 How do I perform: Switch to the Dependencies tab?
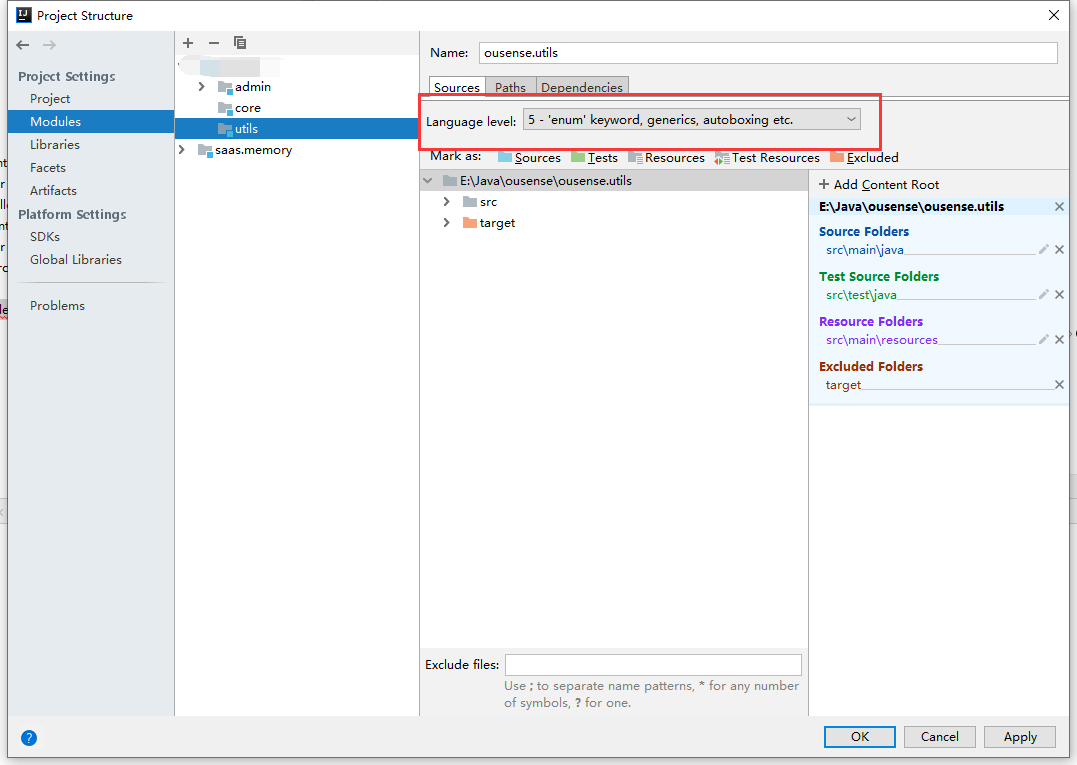coord(582,87)
